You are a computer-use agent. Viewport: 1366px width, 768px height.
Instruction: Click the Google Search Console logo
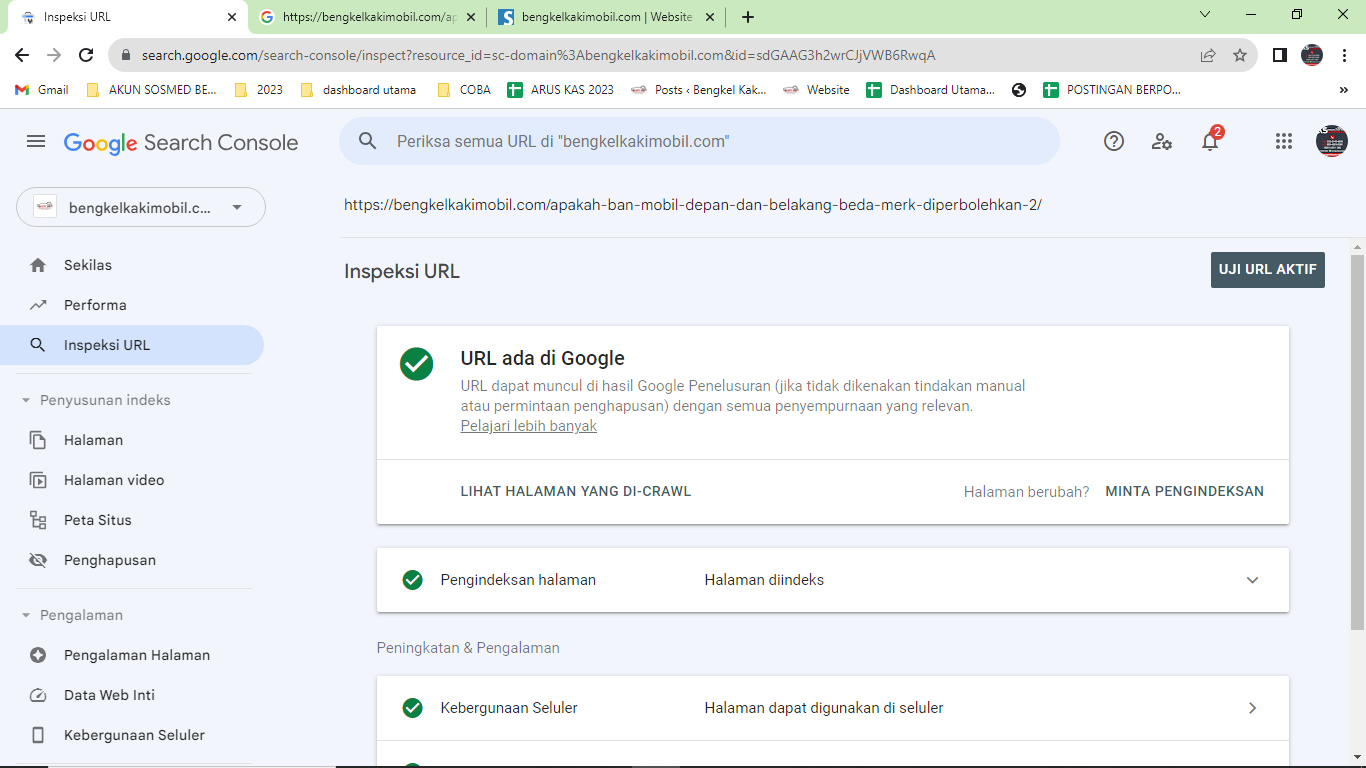181,142
